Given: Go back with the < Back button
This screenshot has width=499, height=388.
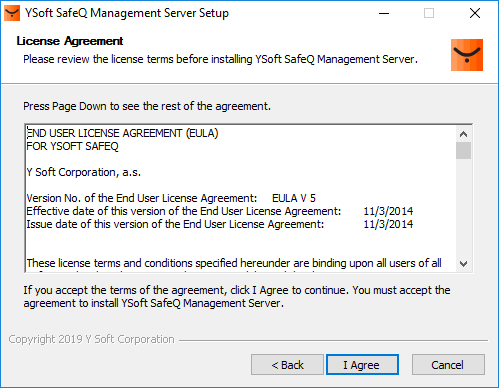Looking at the screenshot, I should 287,365.
